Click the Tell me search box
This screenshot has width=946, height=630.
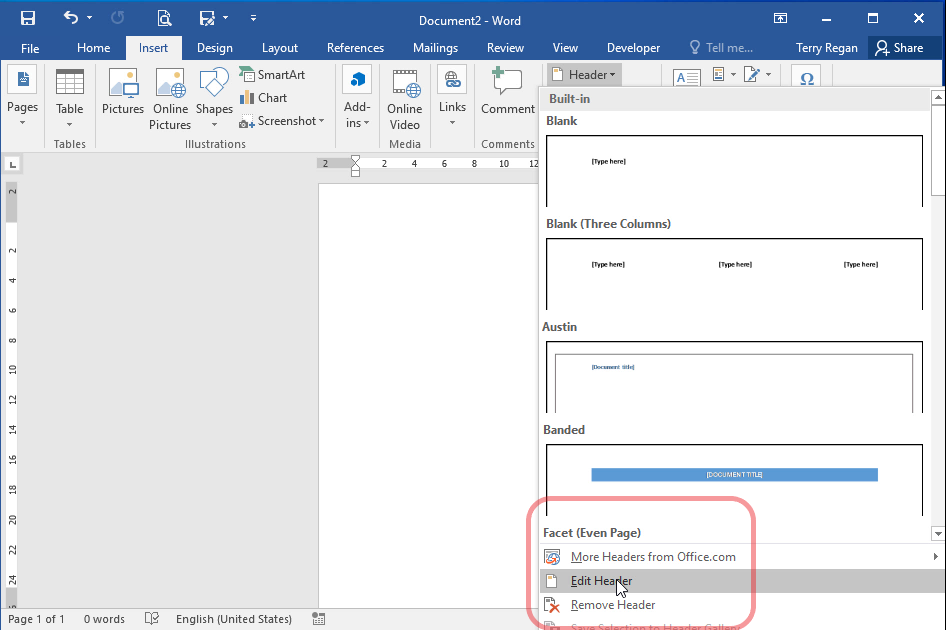pos(722,48)
